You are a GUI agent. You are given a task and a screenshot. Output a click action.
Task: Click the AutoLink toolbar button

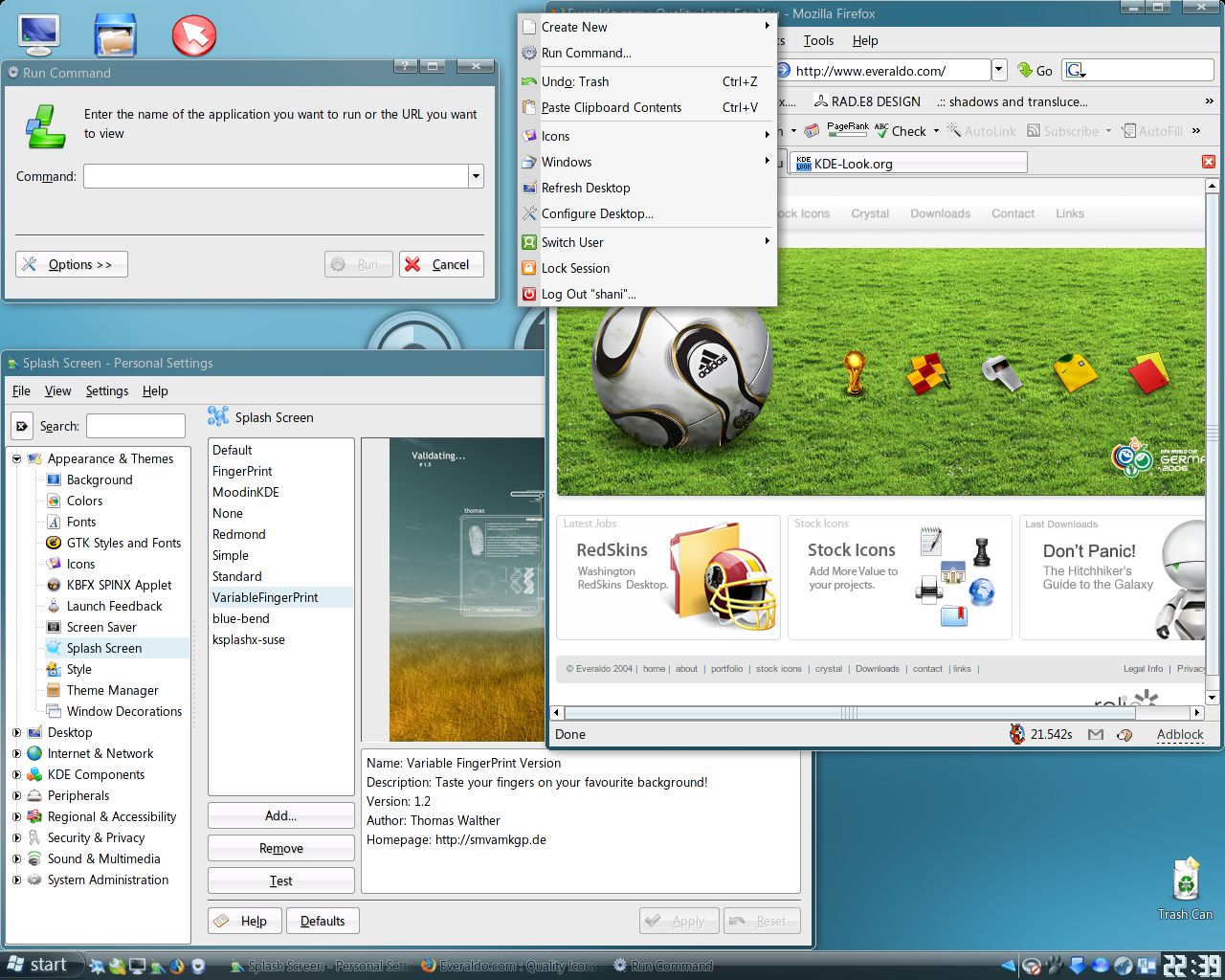981,131
